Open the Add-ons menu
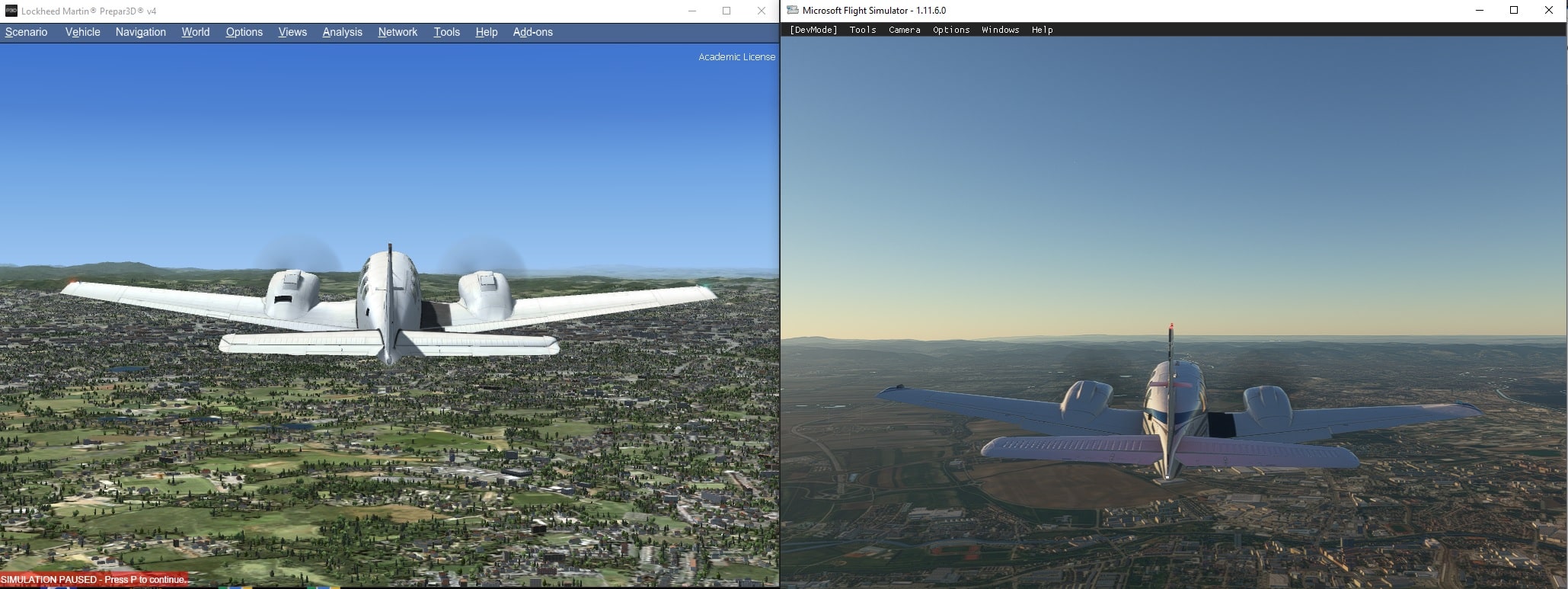Viewport: 1568px width, 589px height. (x=532, y=32)
